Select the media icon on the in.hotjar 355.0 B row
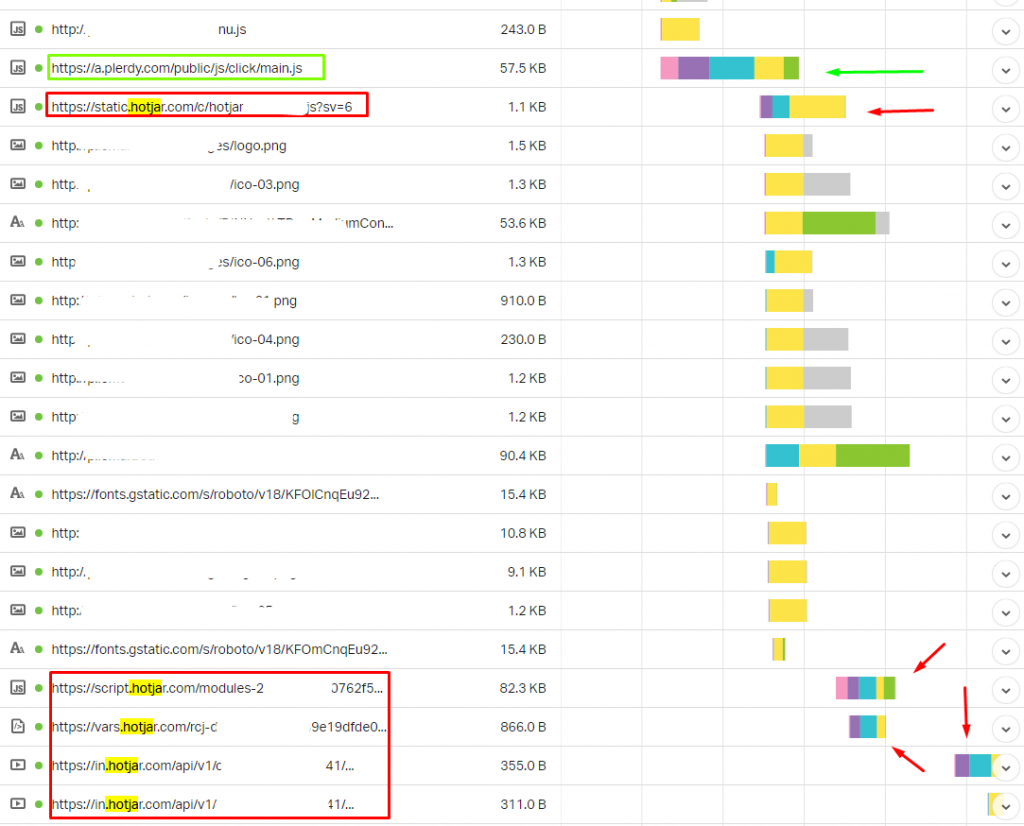Screen dimensions: 1024x826 pyautogui.click(x=18, y=765)
